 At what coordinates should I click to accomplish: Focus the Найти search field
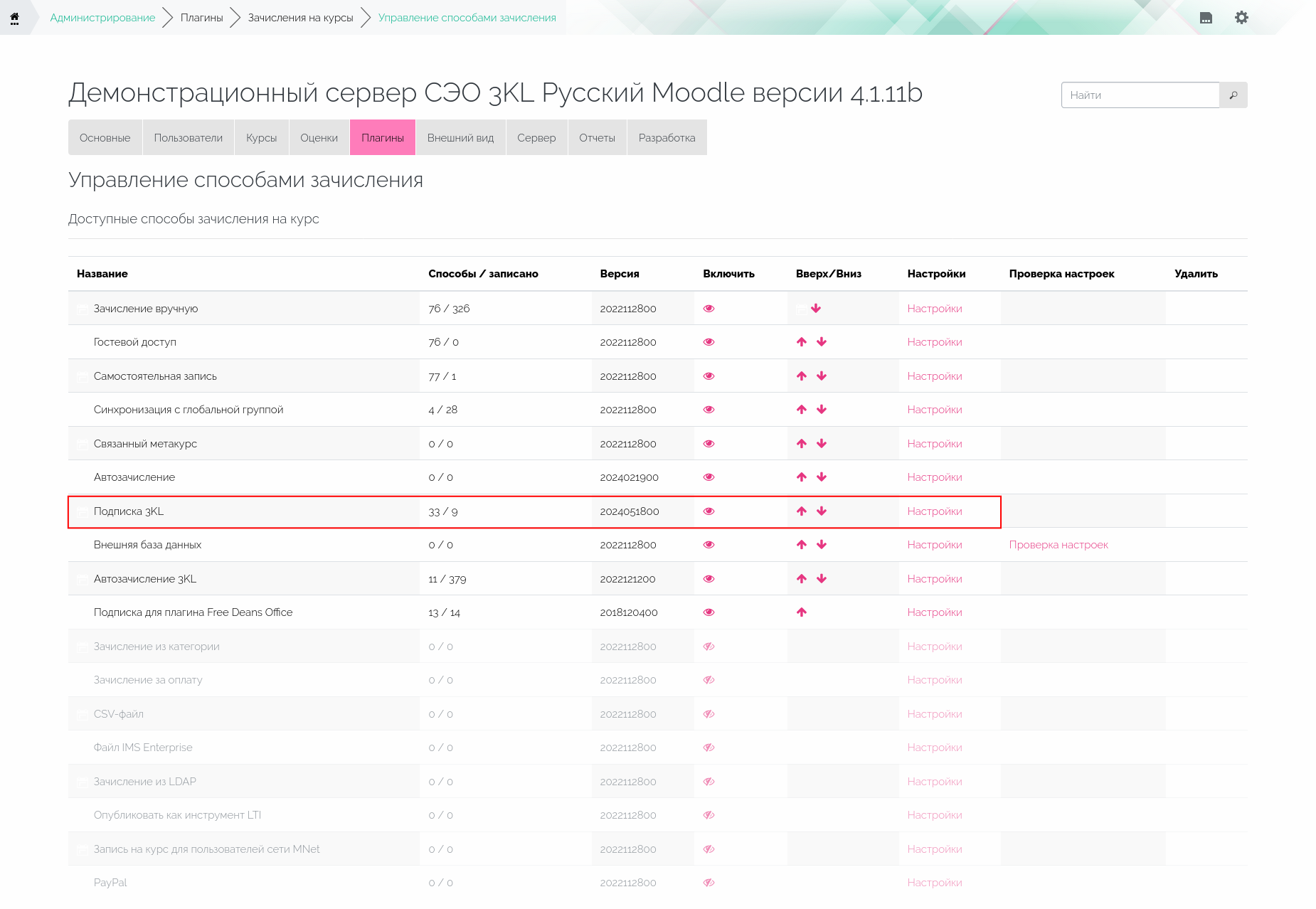coord(1140,95)
